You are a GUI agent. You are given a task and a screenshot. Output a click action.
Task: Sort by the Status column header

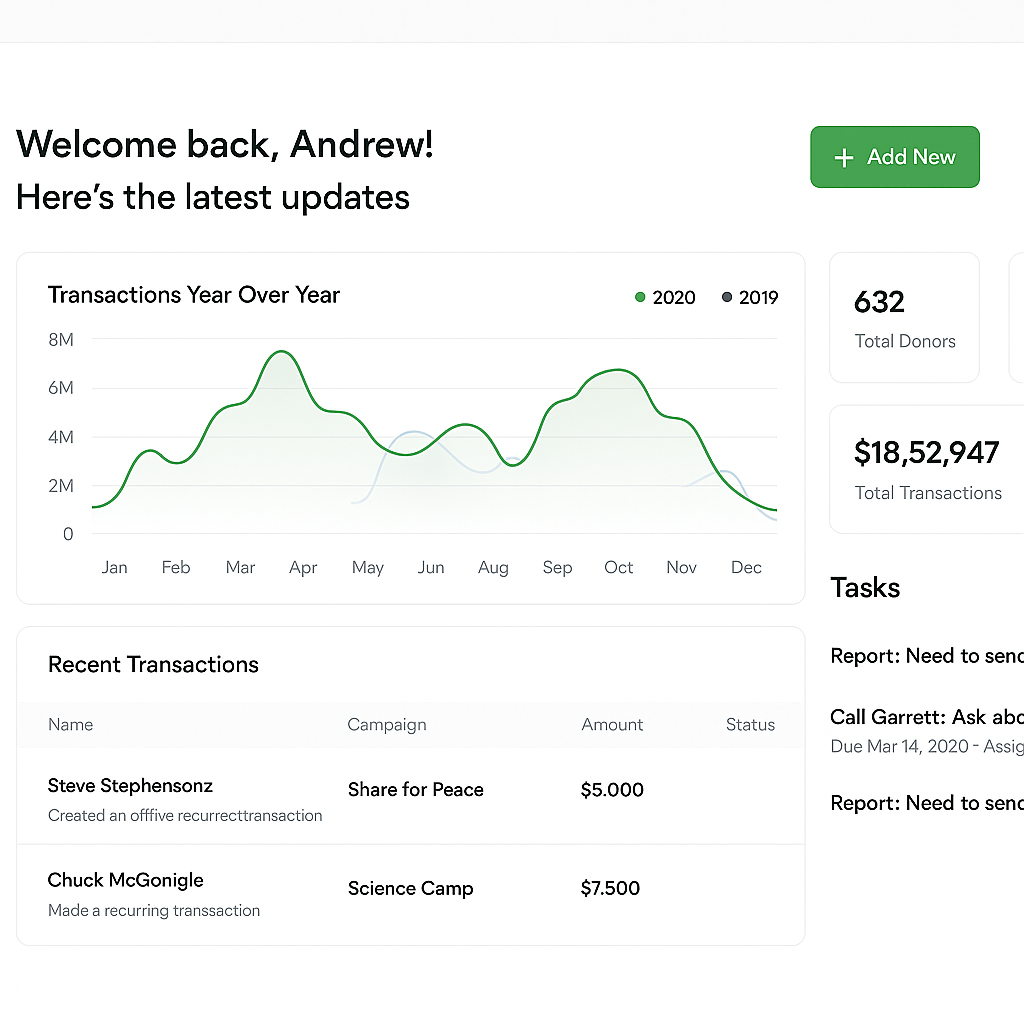pos(750,724)
